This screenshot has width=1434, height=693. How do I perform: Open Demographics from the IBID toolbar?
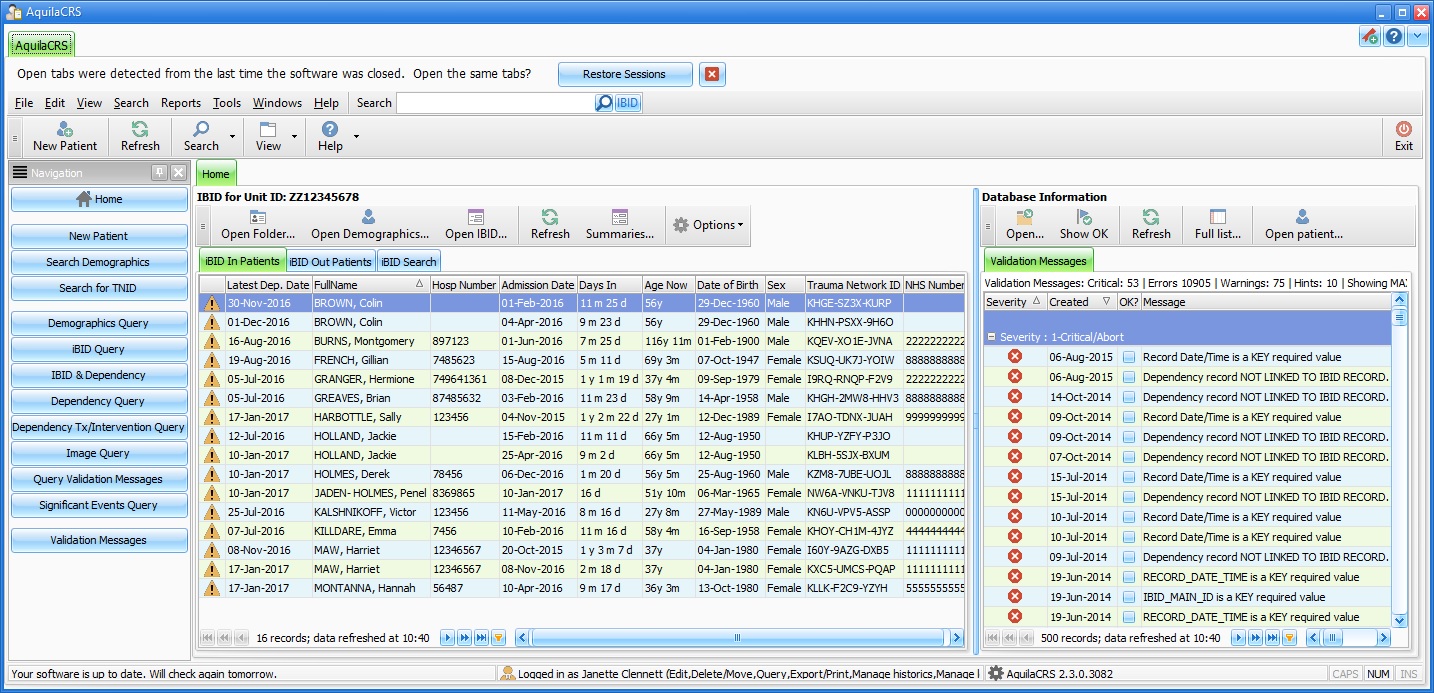369,218
